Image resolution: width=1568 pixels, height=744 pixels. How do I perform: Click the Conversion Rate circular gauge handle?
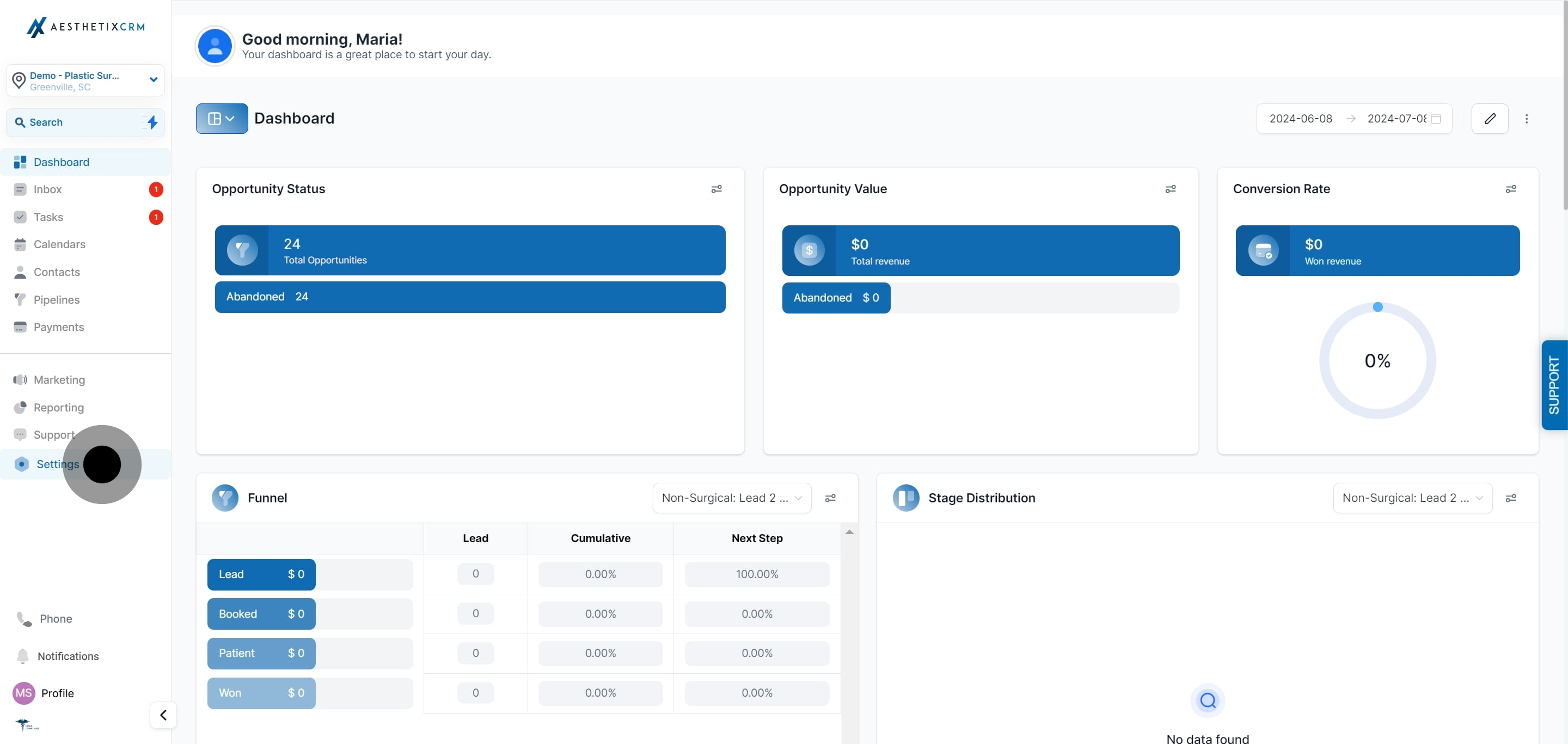click(x=1377, y=307)
